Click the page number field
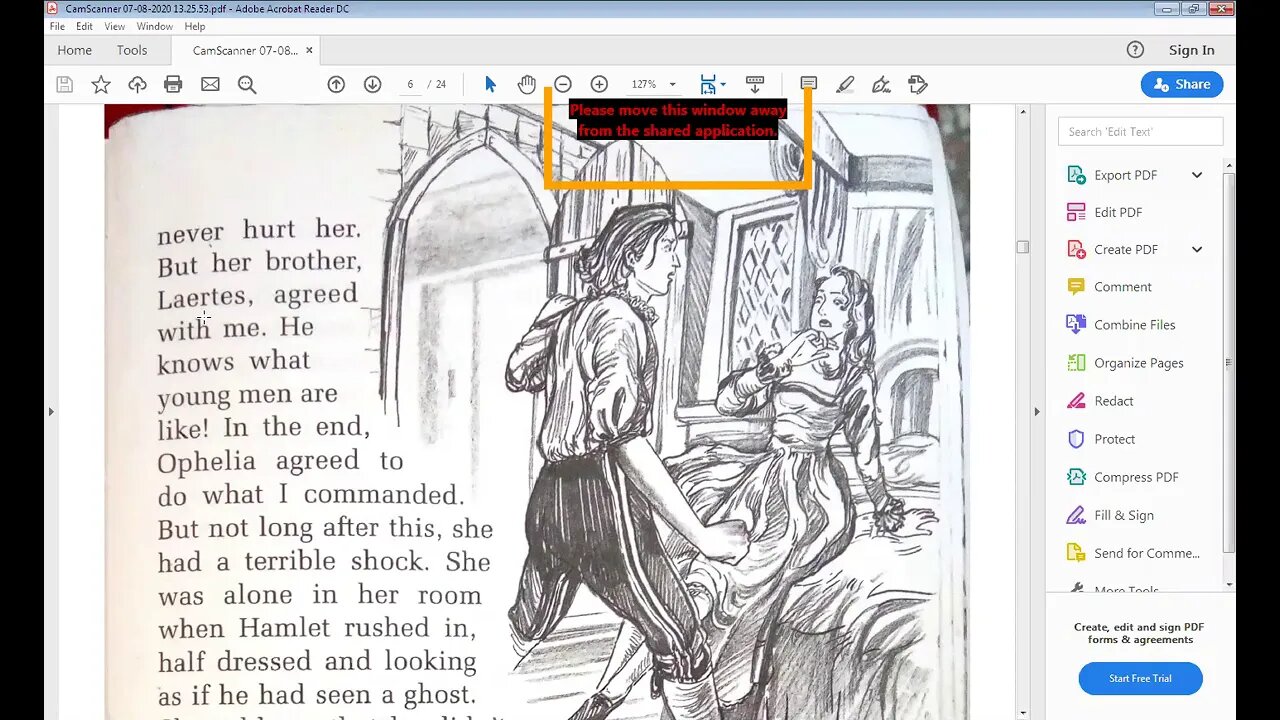 [410, 85]
